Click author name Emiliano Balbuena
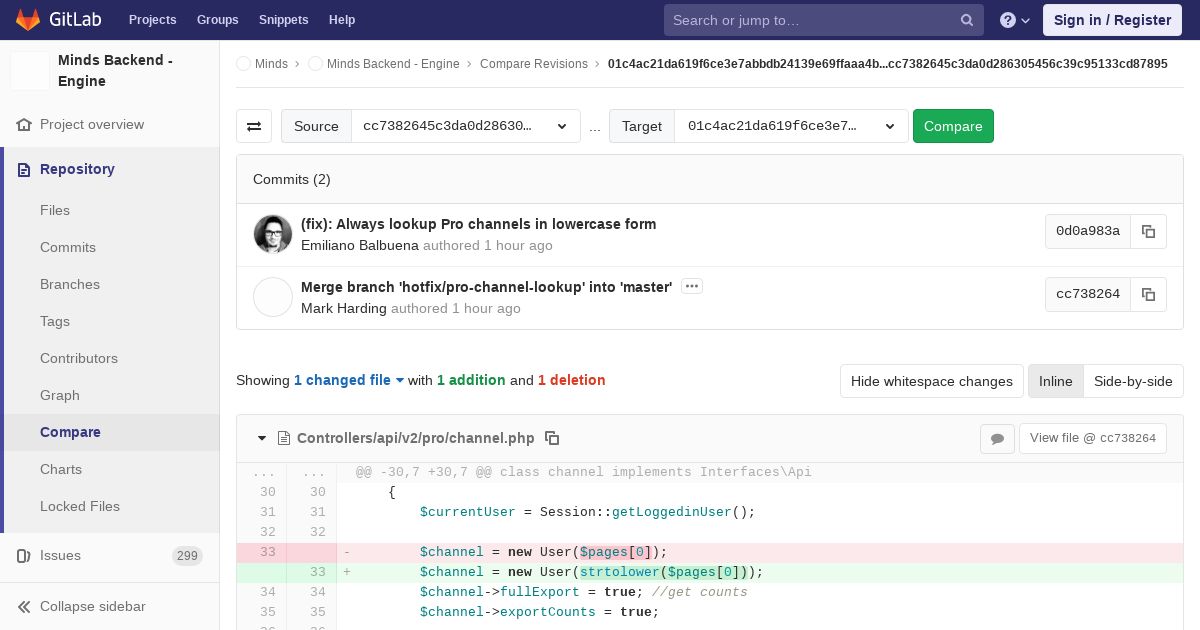Image resolution: width=1200 pixels, height=630 pixels. 360,245
